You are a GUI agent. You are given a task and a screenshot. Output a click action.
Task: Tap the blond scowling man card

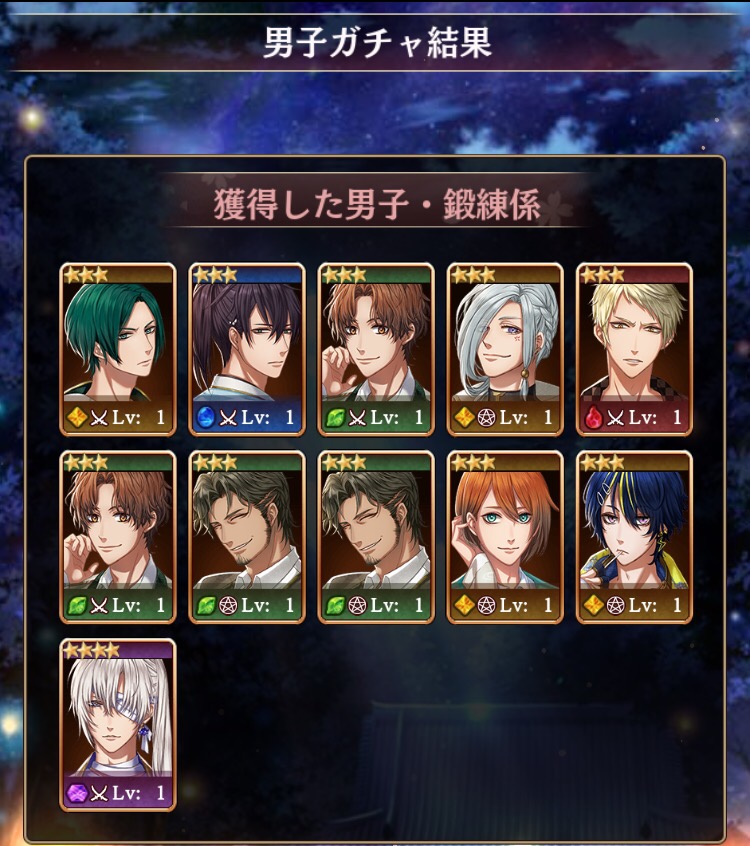click(x=634, y=349)
